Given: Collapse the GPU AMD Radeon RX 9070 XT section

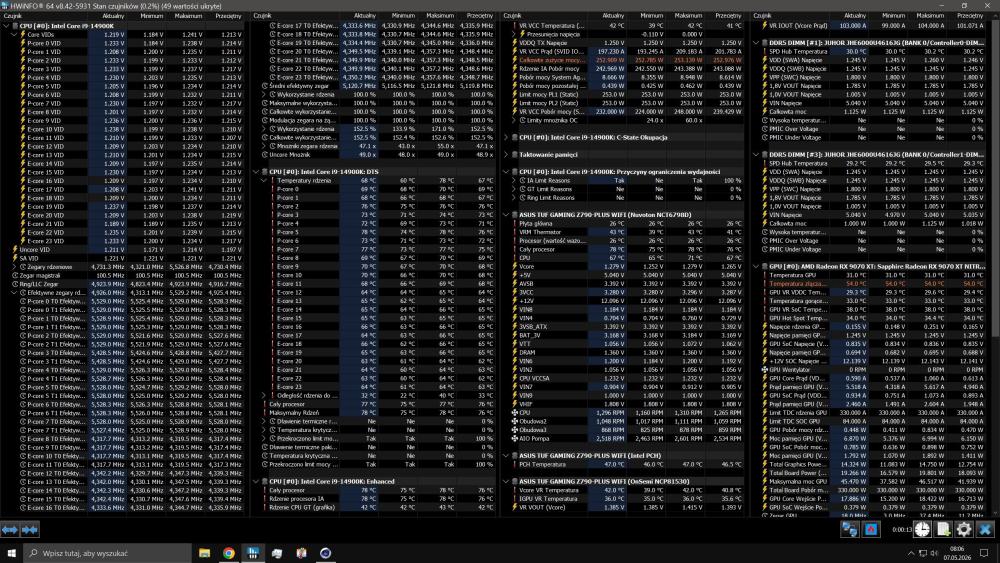Looking at the screenshot, I should [x=756, y=267].
